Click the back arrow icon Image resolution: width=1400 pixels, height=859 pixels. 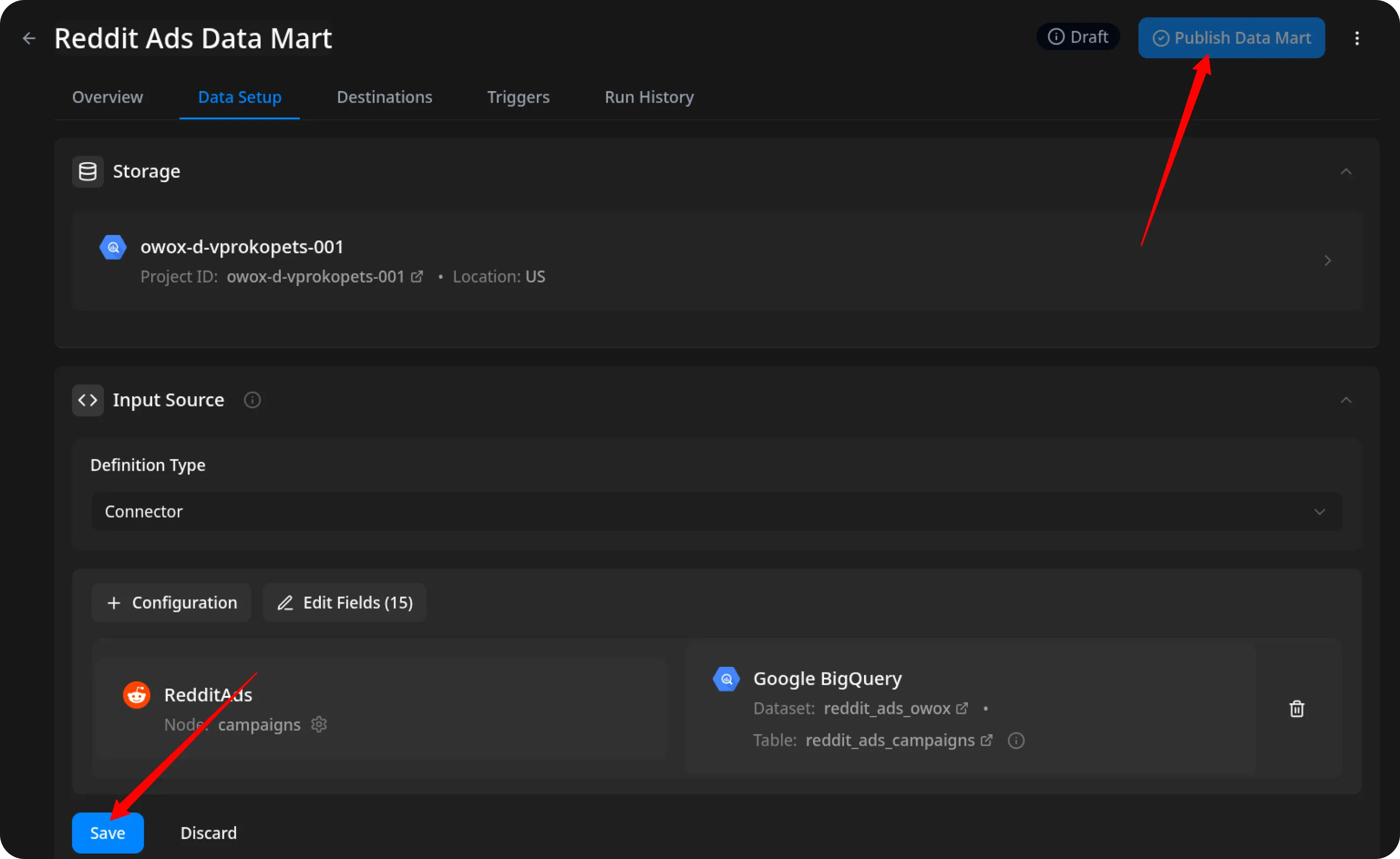coord(28,38)
